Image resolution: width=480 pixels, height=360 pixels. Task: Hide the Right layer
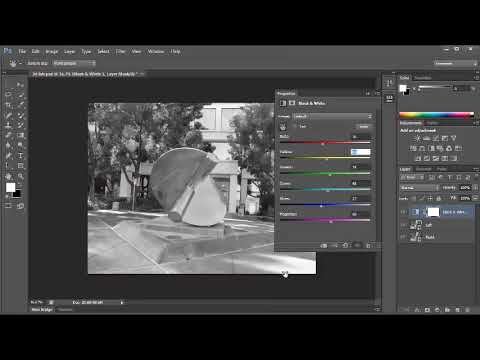pyautogui.click(x=403, y=237)
